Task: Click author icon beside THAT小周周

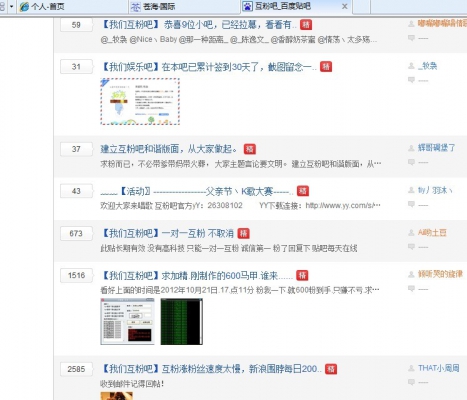Action: pyautogui.click(x=411, y=368)
